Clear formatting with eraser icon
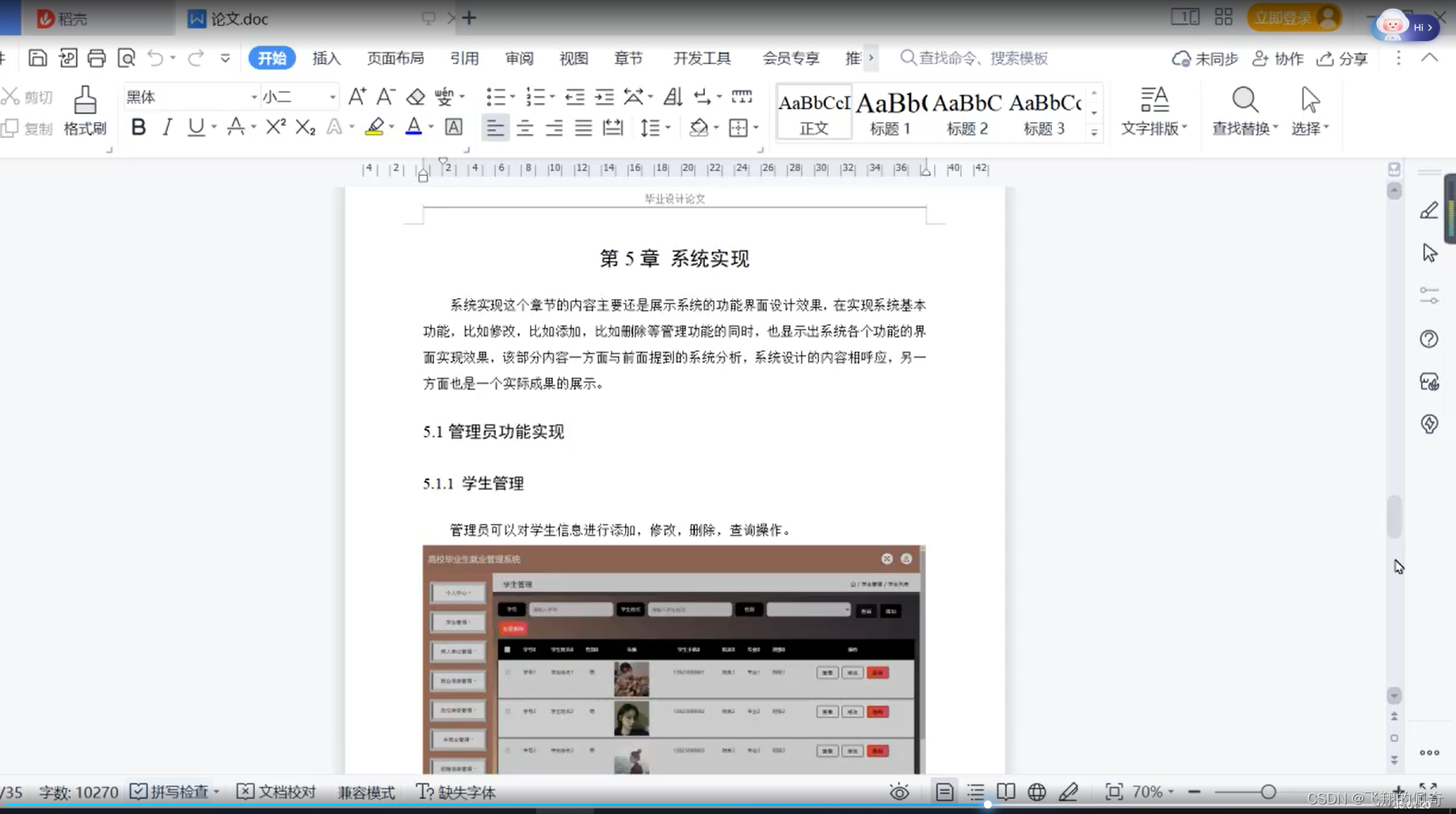The image size is (1456, 814). [415, 97]
